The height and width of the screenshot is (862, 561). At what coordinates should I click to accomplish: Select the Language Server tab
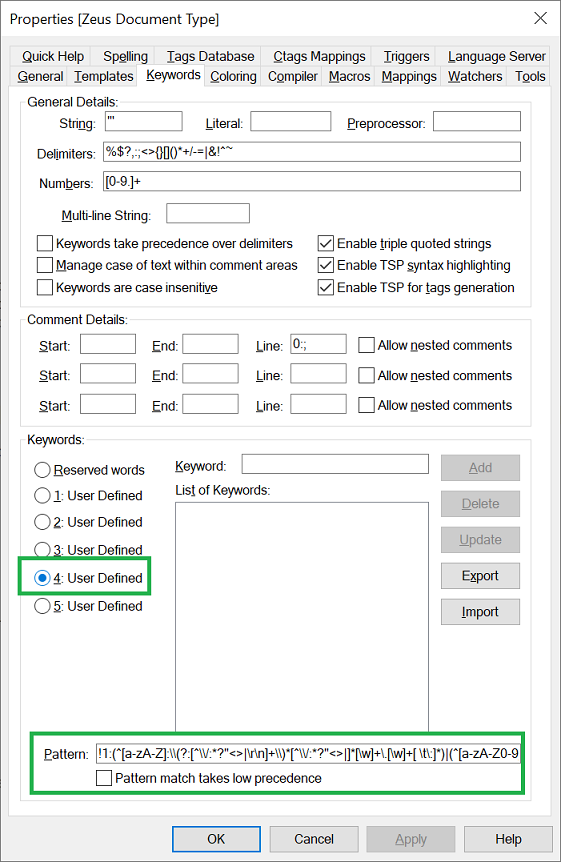click(496, 56)
